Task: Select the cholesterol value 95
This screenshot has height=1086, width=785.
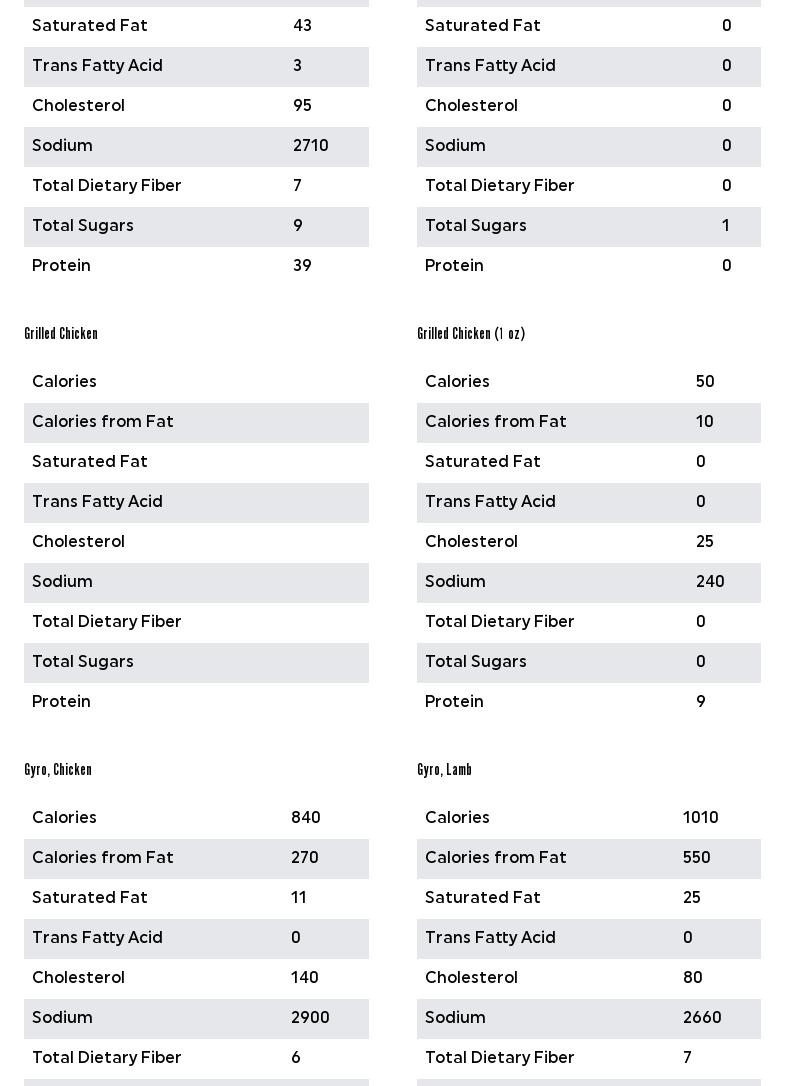Action: pos(302,106)
